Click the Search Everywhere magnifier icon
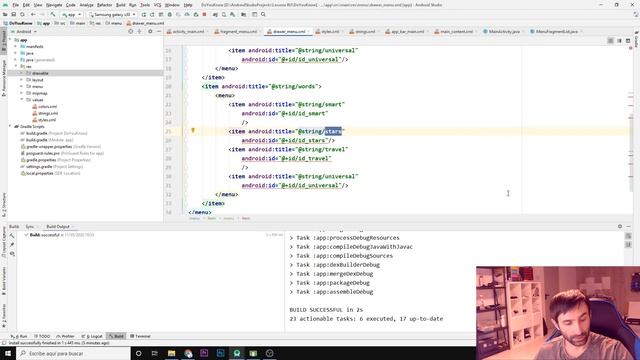The width and height of the screenshot is (640, 360). (263, 14)
